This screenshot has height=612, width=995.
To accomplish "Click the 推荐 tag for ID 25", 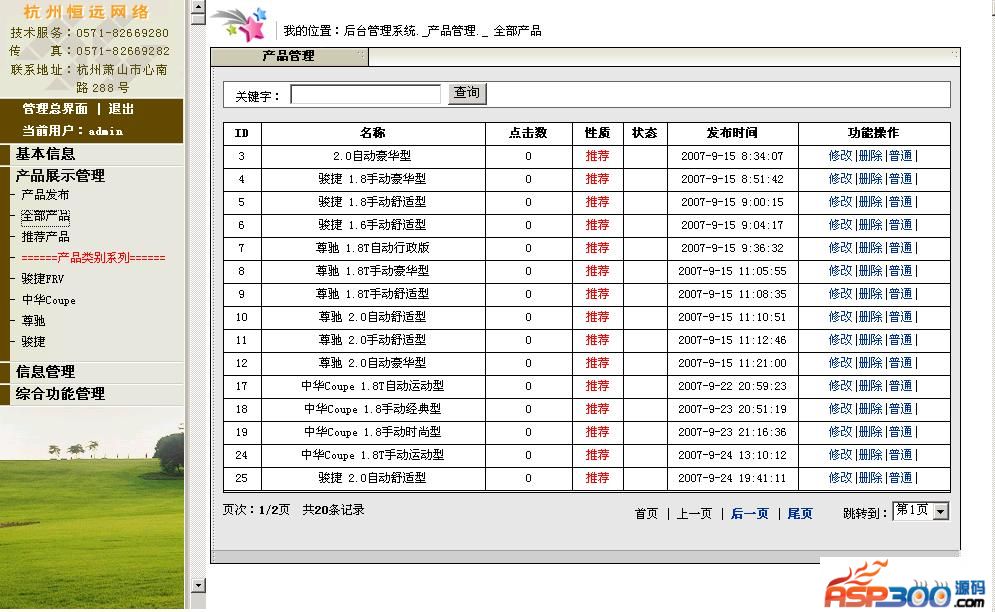I will [597, 477].
